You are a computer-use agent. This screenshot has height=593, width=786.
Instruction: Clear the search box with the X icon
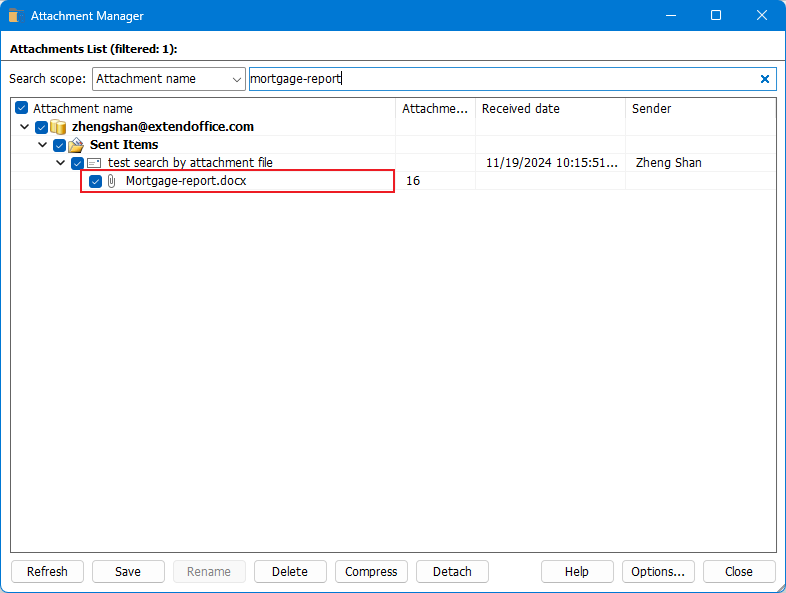pyautogui.click(x=765, y=79)
